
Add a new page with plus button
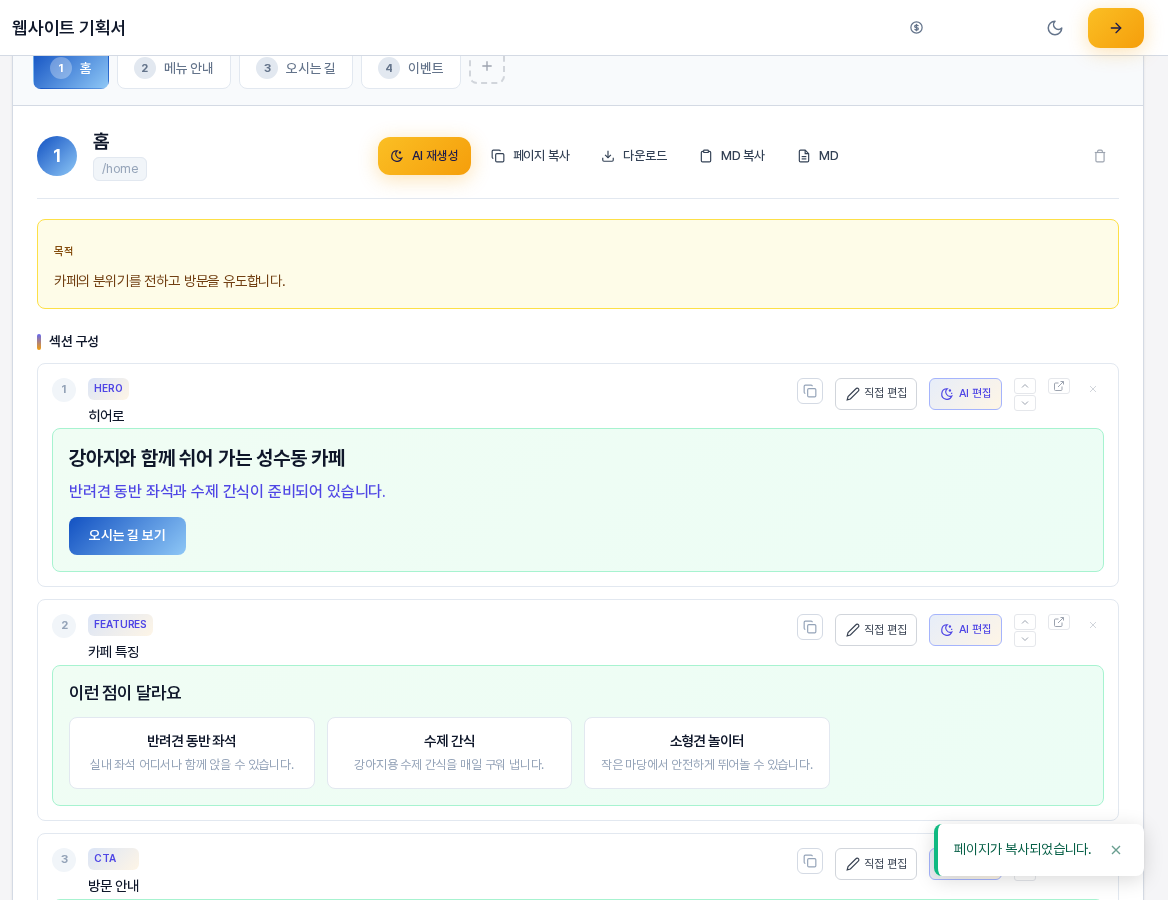[x=486, y=67]
